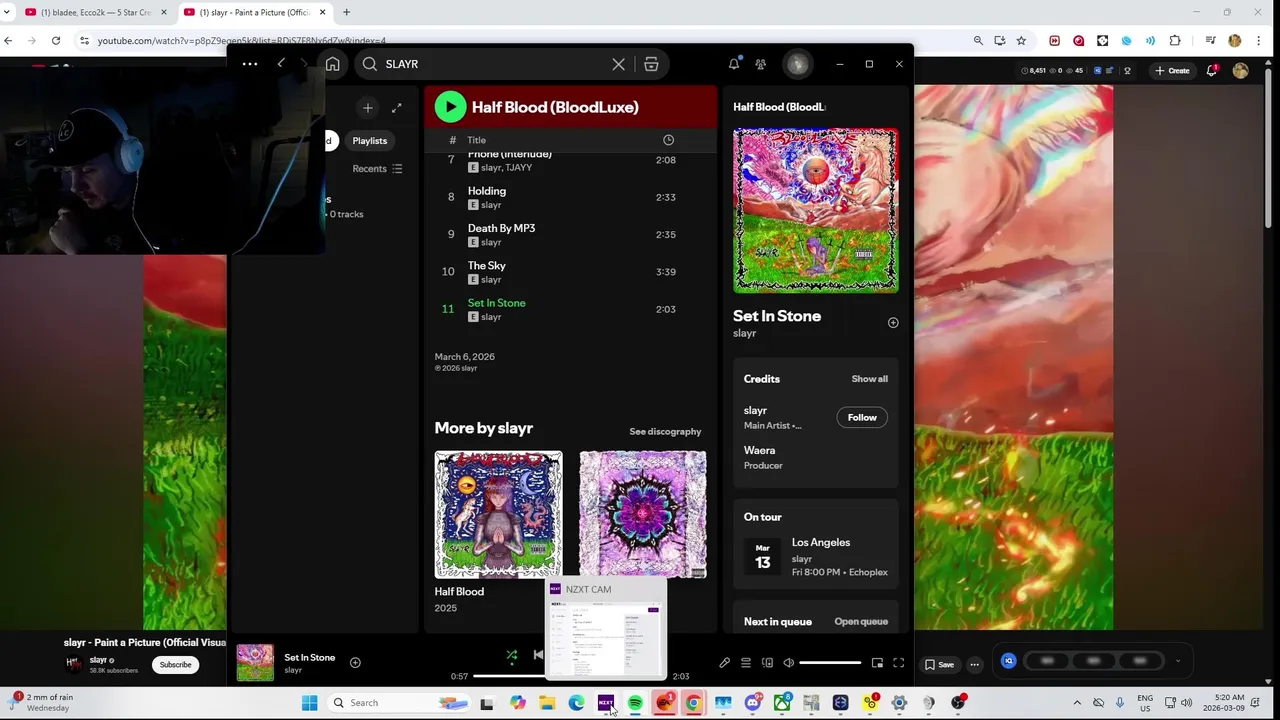Save the playing song with bar plus icon

pos(355,662)
